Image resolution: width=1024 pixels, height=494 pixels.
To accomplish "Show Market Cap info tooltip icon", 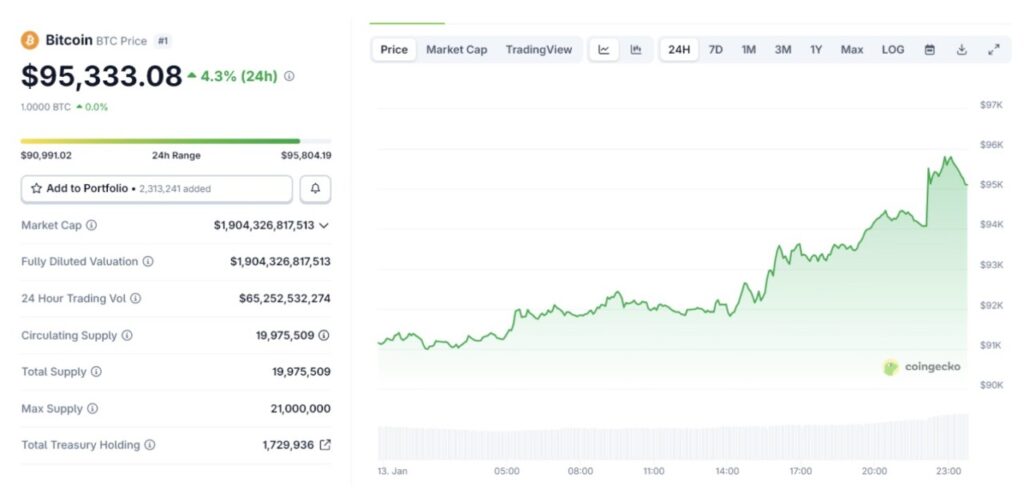I will (x=92, y=225).
